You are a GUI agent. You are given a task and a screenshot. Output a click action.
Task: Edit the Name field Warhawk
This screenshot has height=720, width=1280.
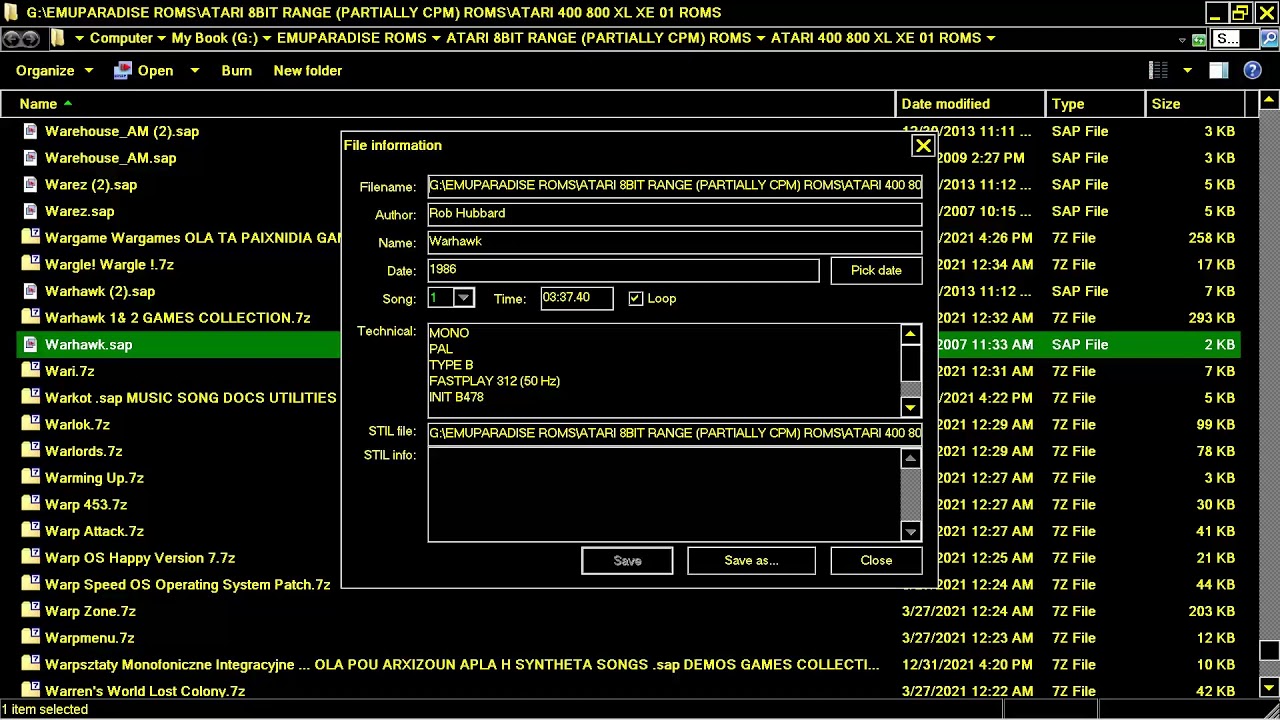675,242
